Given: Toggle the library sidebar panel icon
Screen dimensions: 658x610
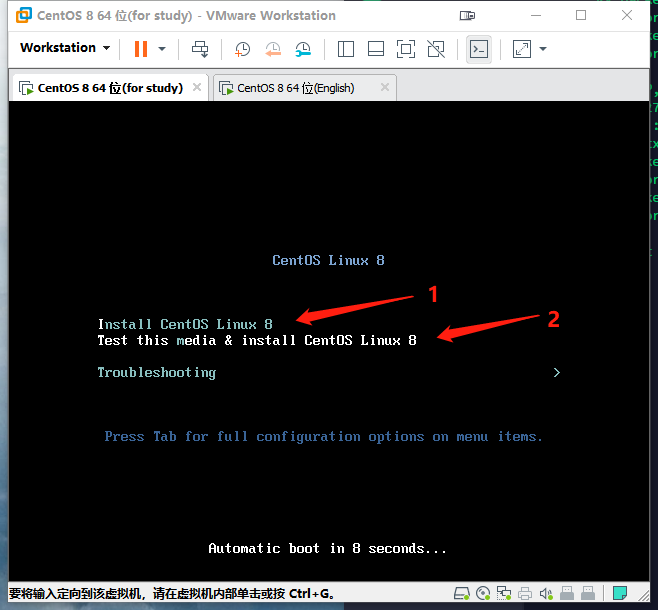Looking at the screenshot, I should 346,49.
